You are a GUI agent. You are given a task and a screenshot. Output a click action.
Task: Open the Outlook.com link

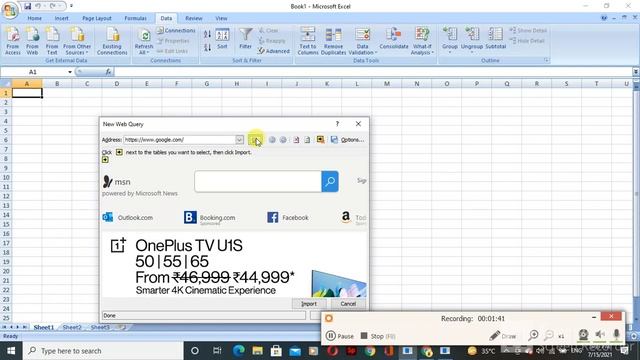(x=128, y=218)
